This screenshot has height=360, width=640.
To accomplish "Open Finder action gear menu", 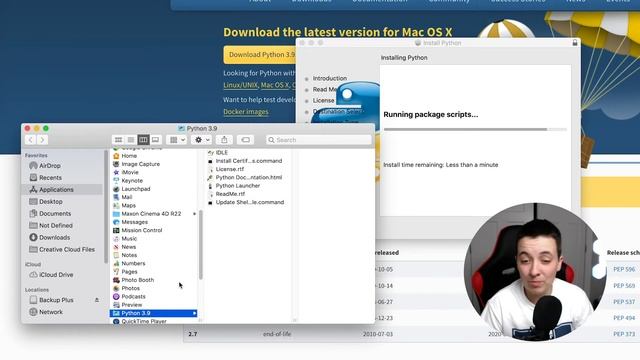I will click(202, 140).
